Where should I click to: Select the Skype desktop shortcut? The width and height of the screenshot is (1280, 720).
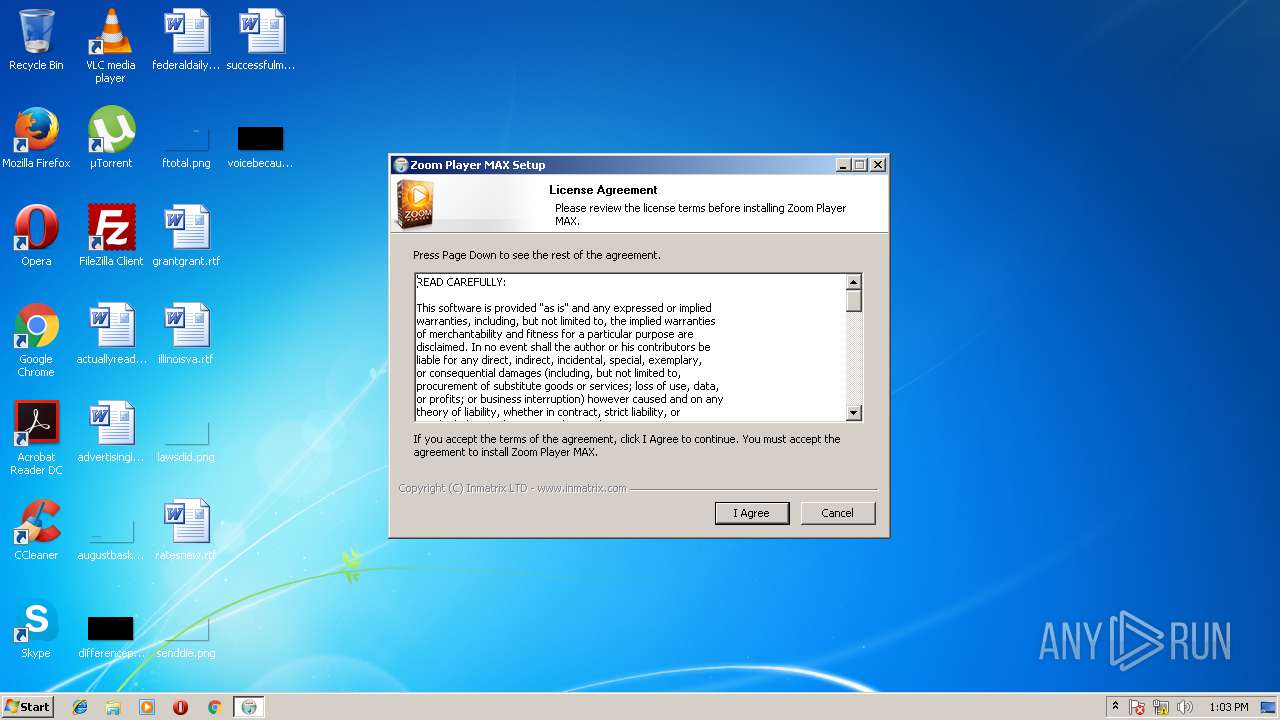36,628
